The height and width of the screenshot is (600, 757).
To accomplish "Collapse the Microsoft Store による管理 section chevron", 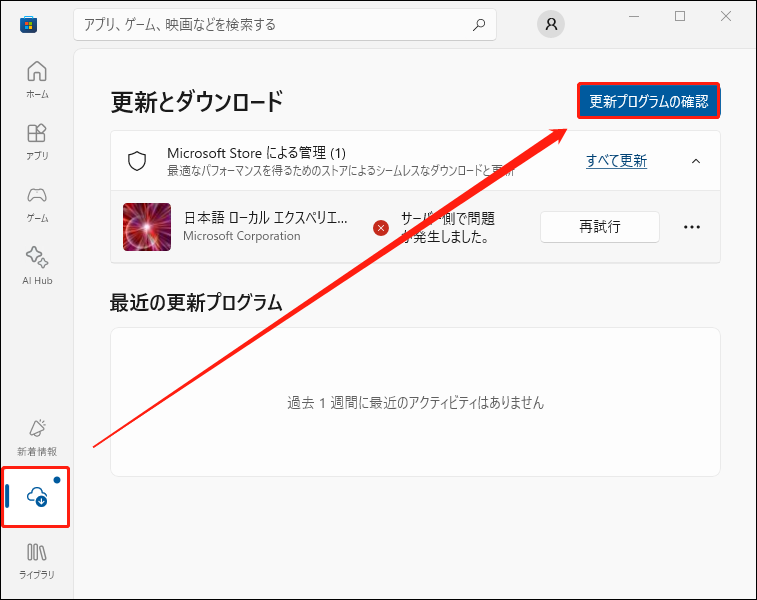I will pos(696,161).
